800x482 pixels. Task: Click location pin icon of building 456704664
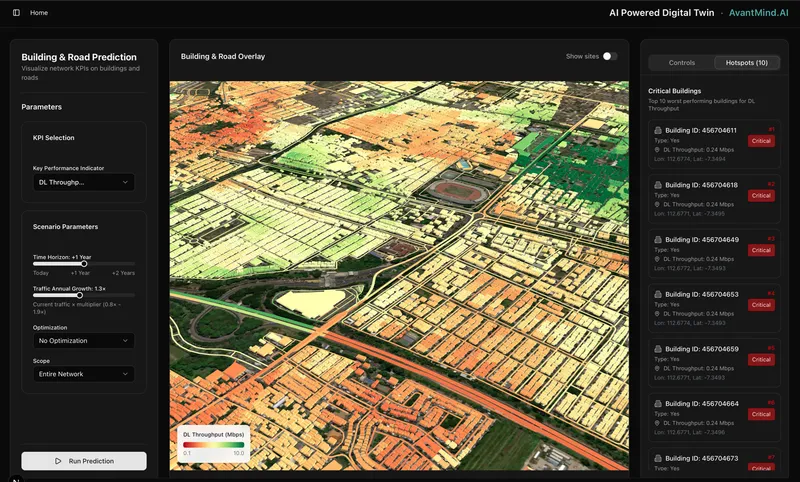657,423
